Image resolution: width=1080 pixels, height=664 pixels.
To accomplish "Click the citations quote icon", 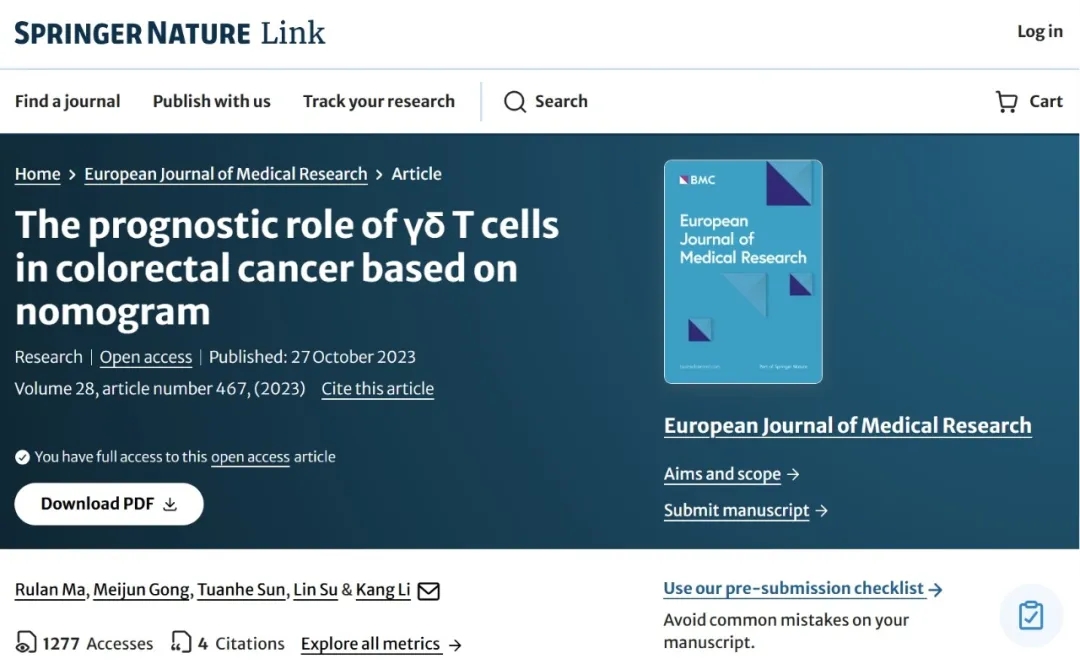I will coord(181,643).
